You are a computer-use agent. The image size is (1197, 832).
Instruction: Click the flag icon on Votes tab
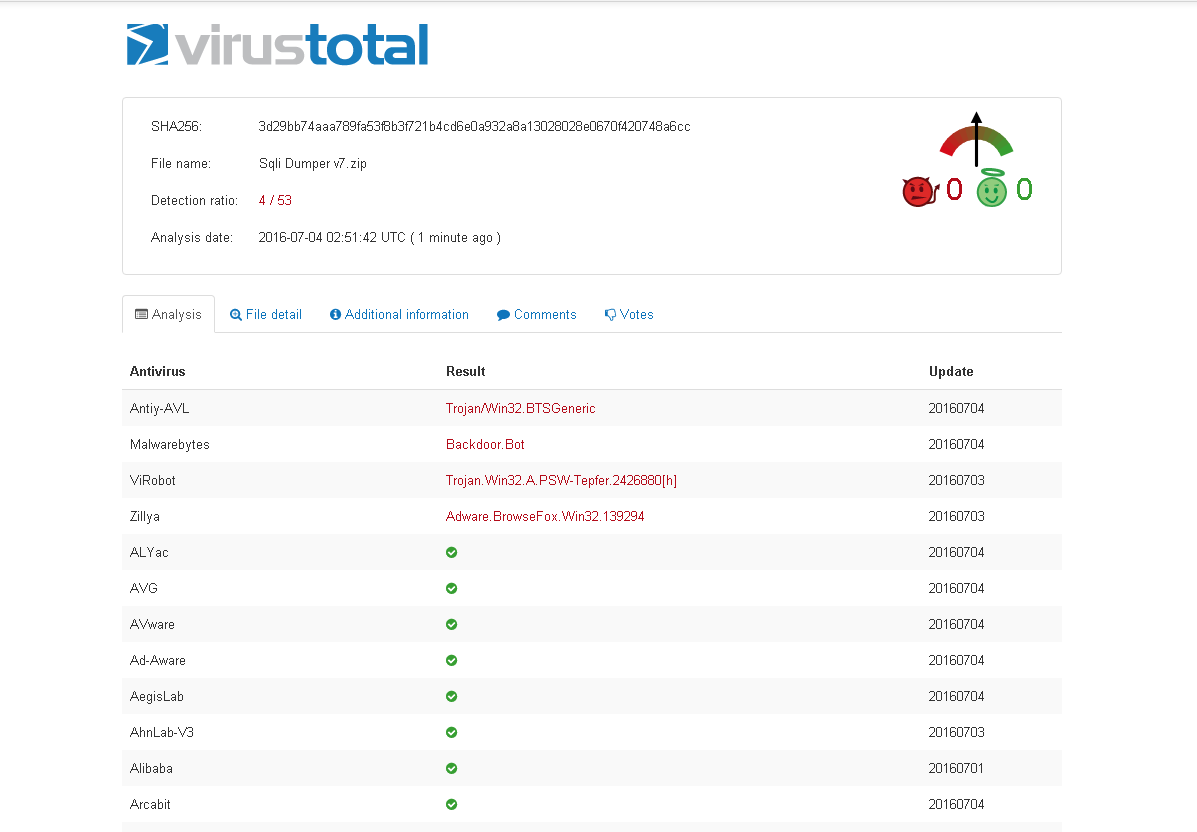click(609, 314)
